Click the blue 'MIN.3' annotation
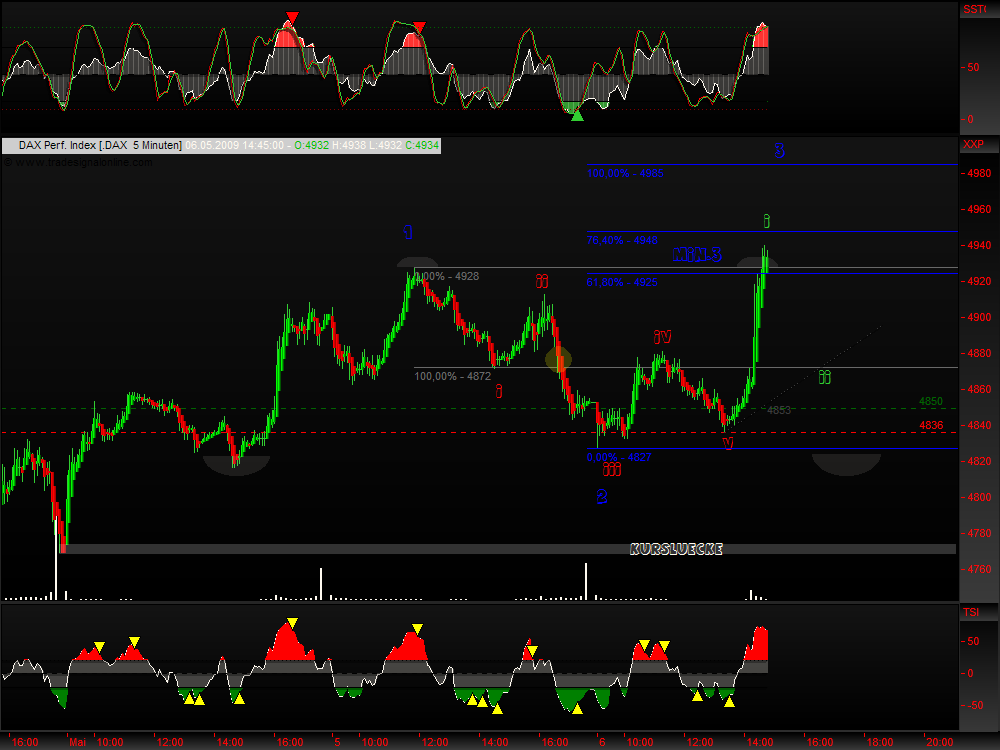This screenshot has width=1000, height=750. pos(697,255)
